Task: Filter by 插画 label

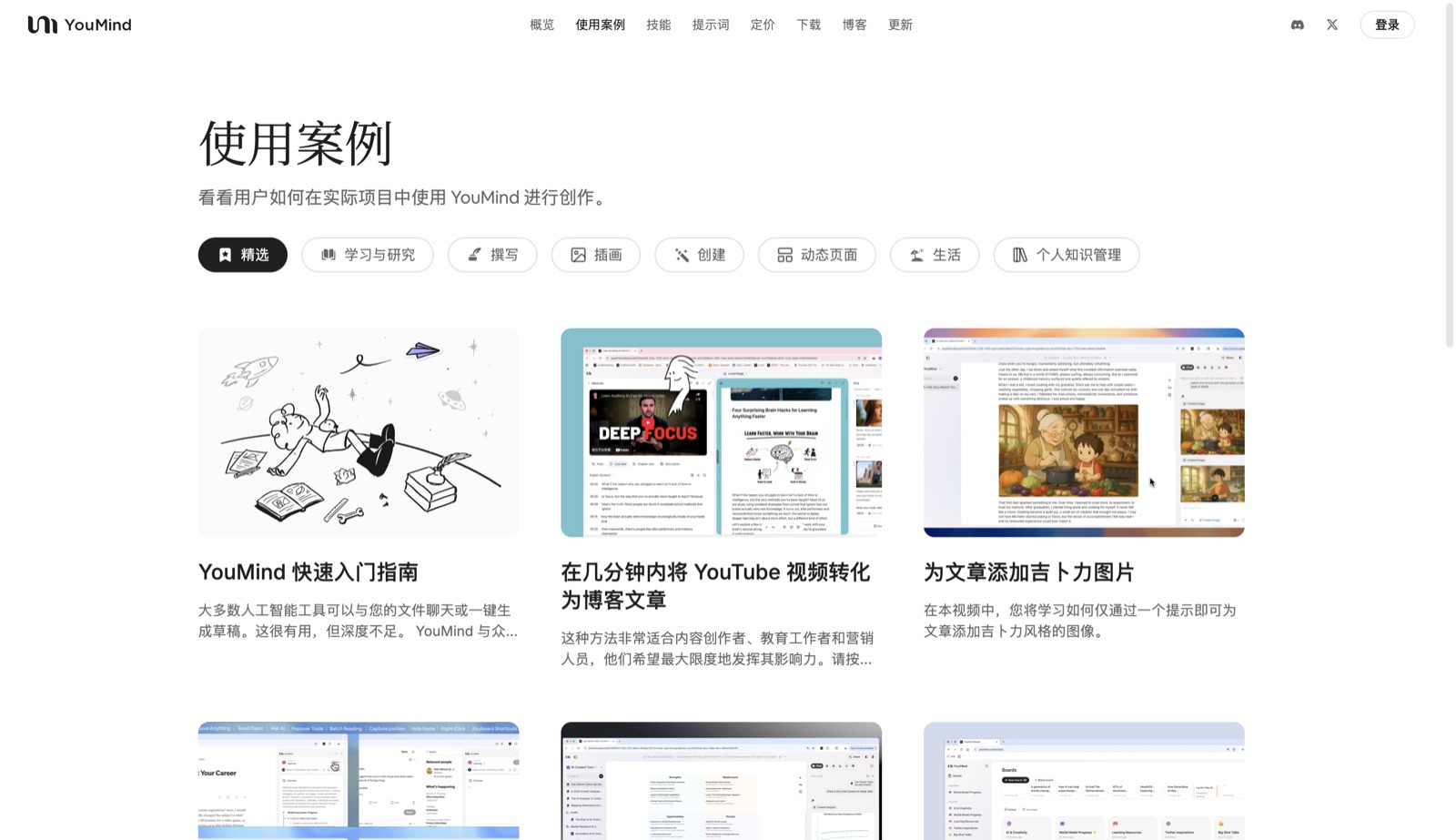Action: tap(608, 255)
